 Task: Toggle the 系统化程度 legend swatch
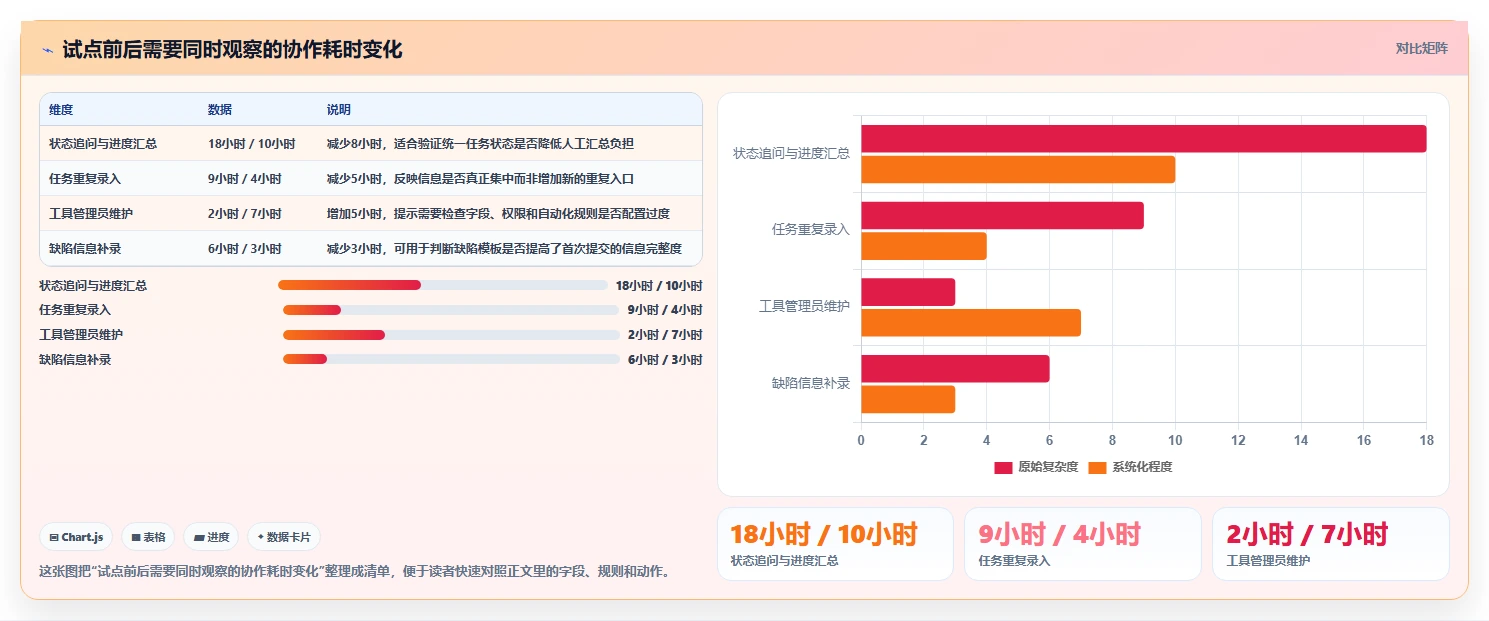pyautogui.click(x=1097, y=467)
